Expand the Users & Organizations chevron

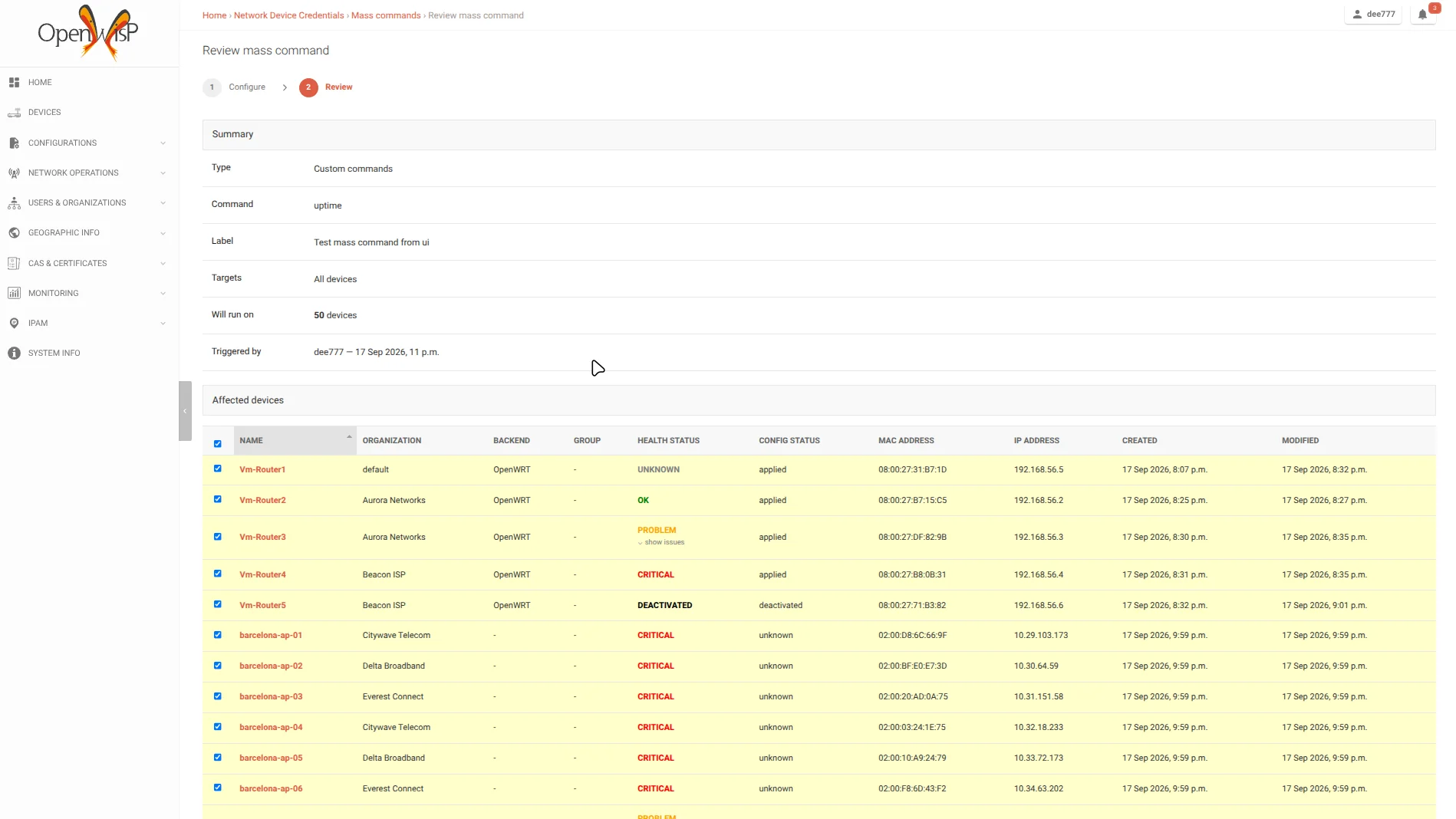tap(163, 203)
